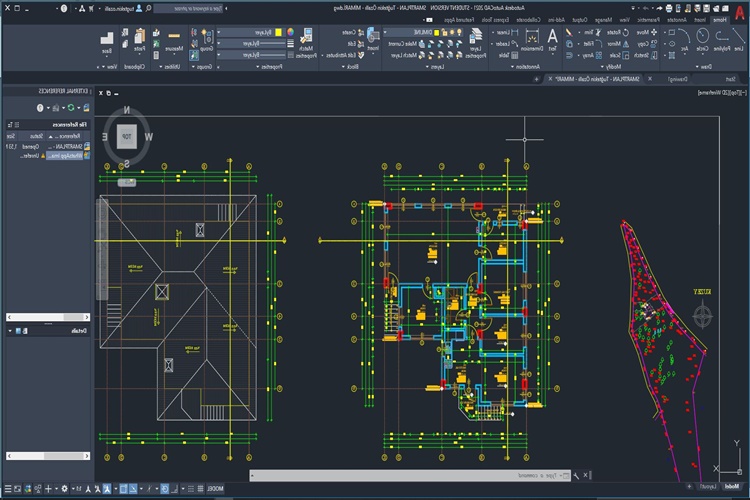Toggle snap mode in status bar
Viewport: 750px width, 500px height.
point(190,489)
